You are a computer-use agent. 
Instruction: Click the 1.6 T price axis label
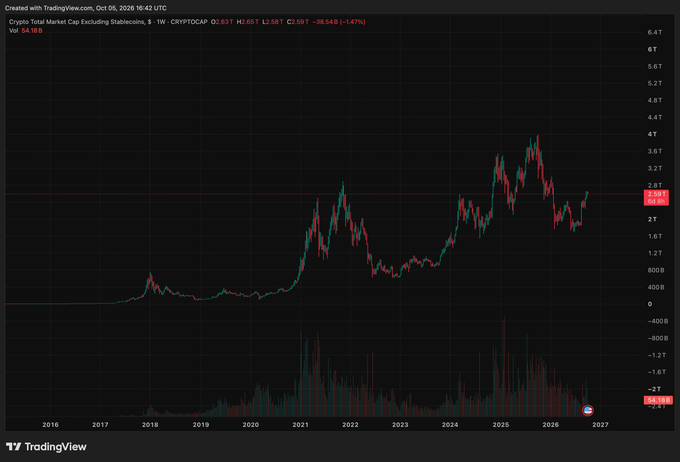point(655,236)
